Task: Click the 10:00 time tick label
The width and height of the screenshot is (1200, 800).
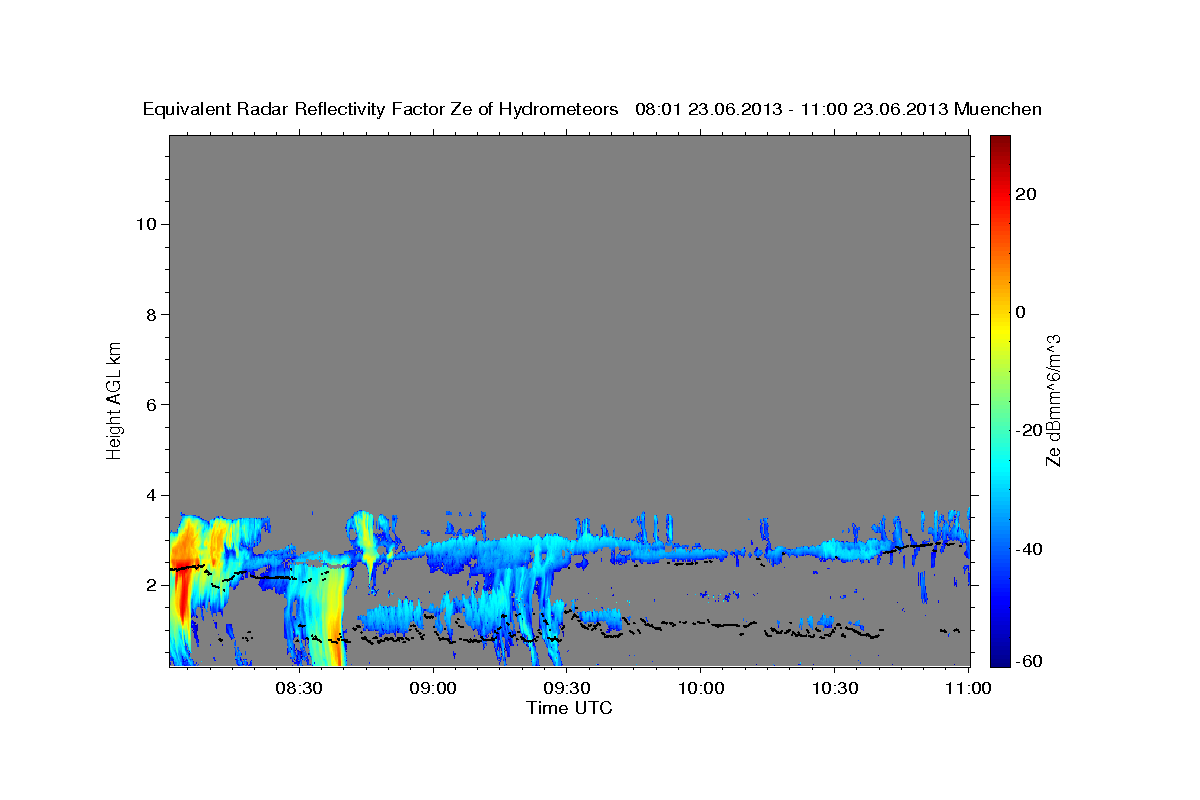Action: click(700, 688)
